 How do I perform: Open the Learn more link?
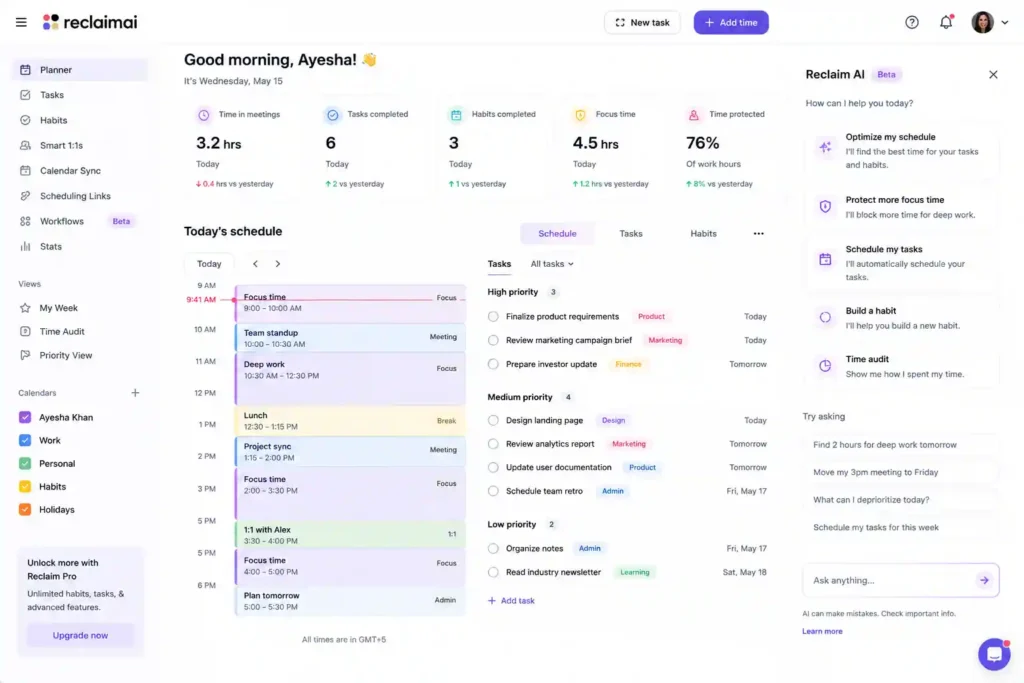pos(822,631)
